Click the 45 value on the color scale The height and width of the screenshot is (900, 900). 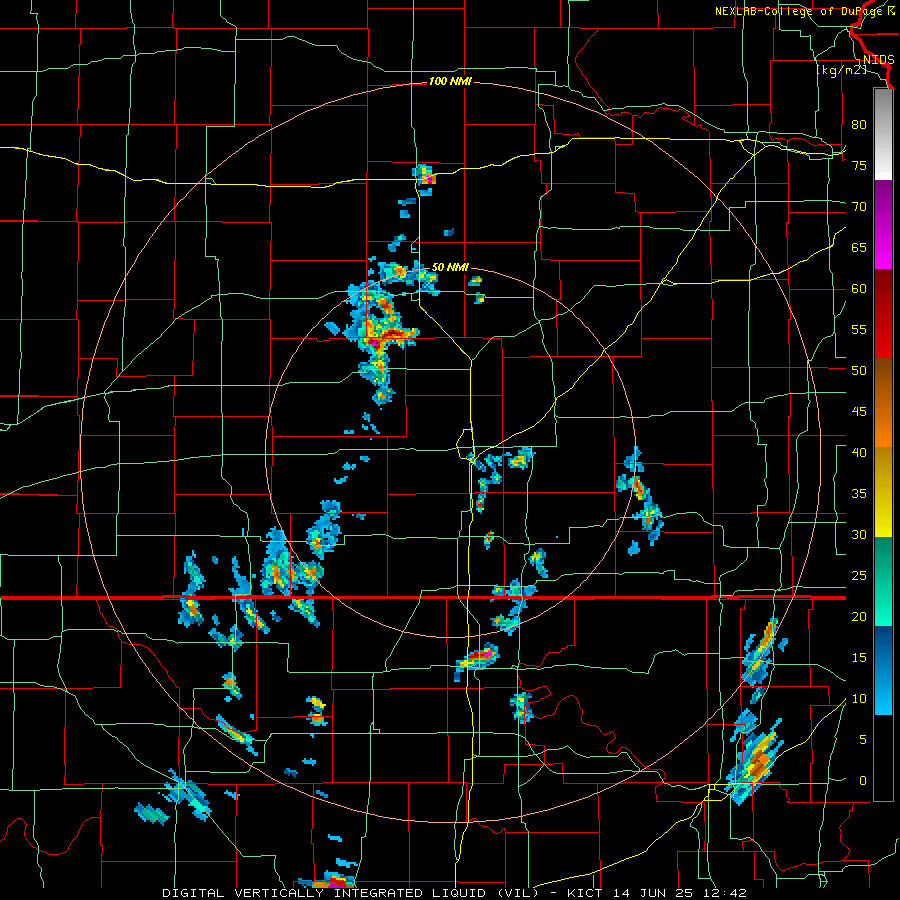(x=859, y=412)
